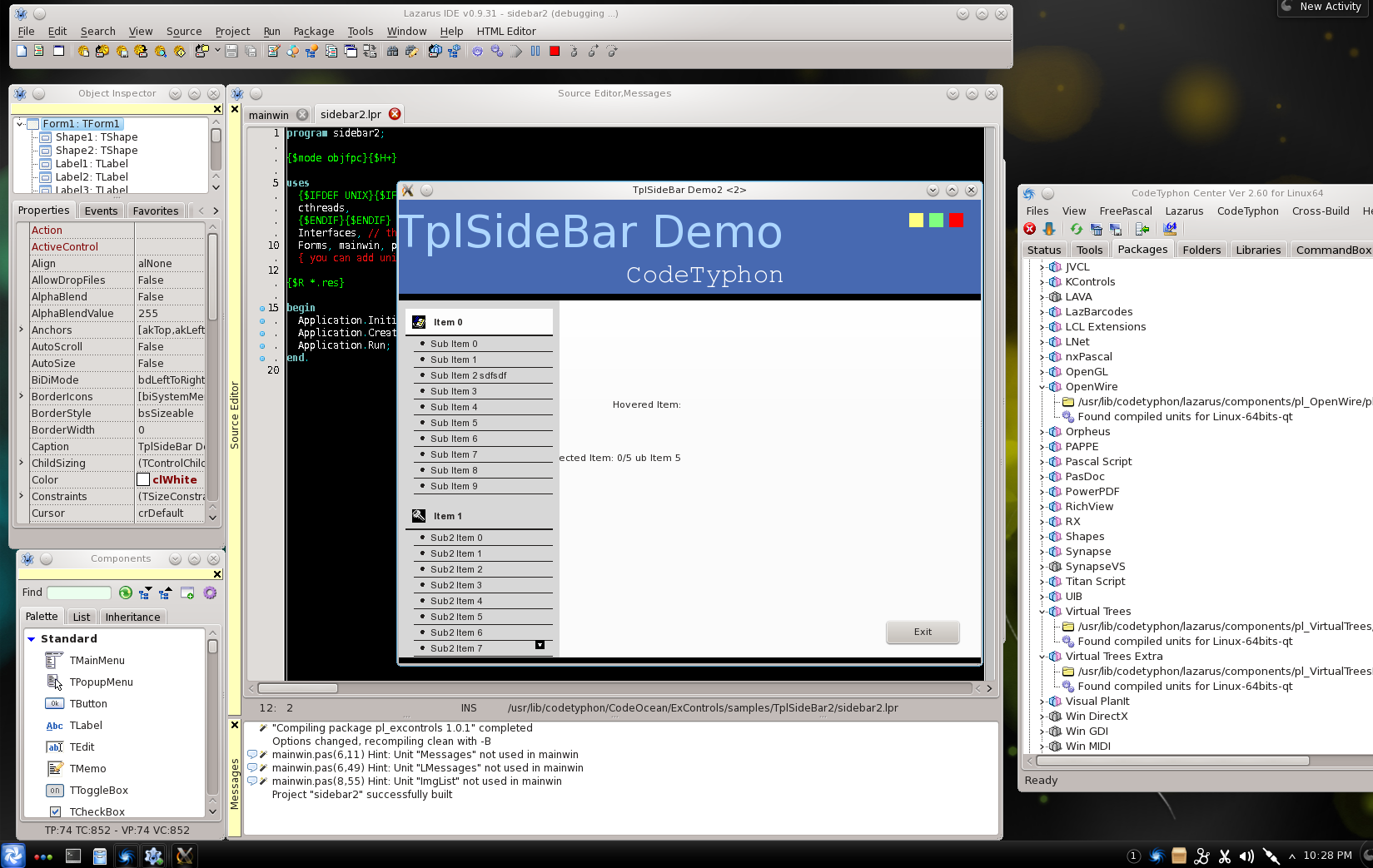The image size is (1373, 868).
Task: Collapse the Standard palette group
Action: [x=31, y=638]
